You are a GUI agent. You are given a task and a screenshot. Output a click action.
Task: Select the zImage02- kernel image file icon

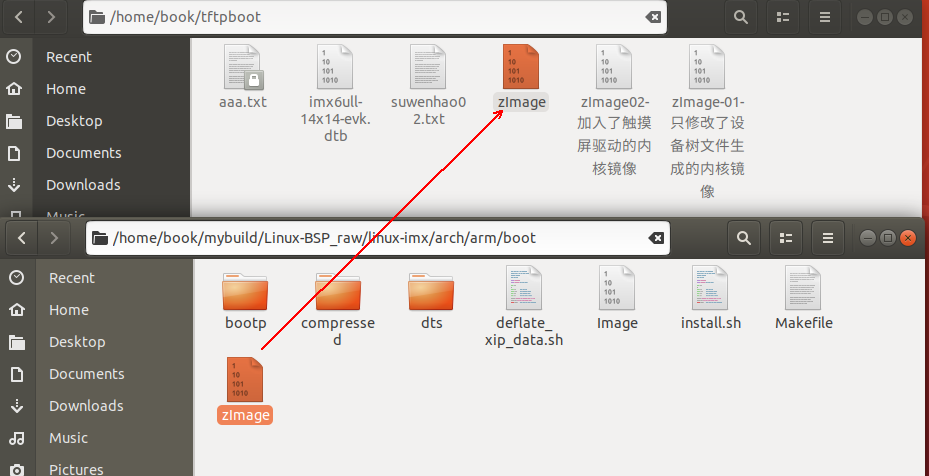pyautogui.click(x=614, y=67)
